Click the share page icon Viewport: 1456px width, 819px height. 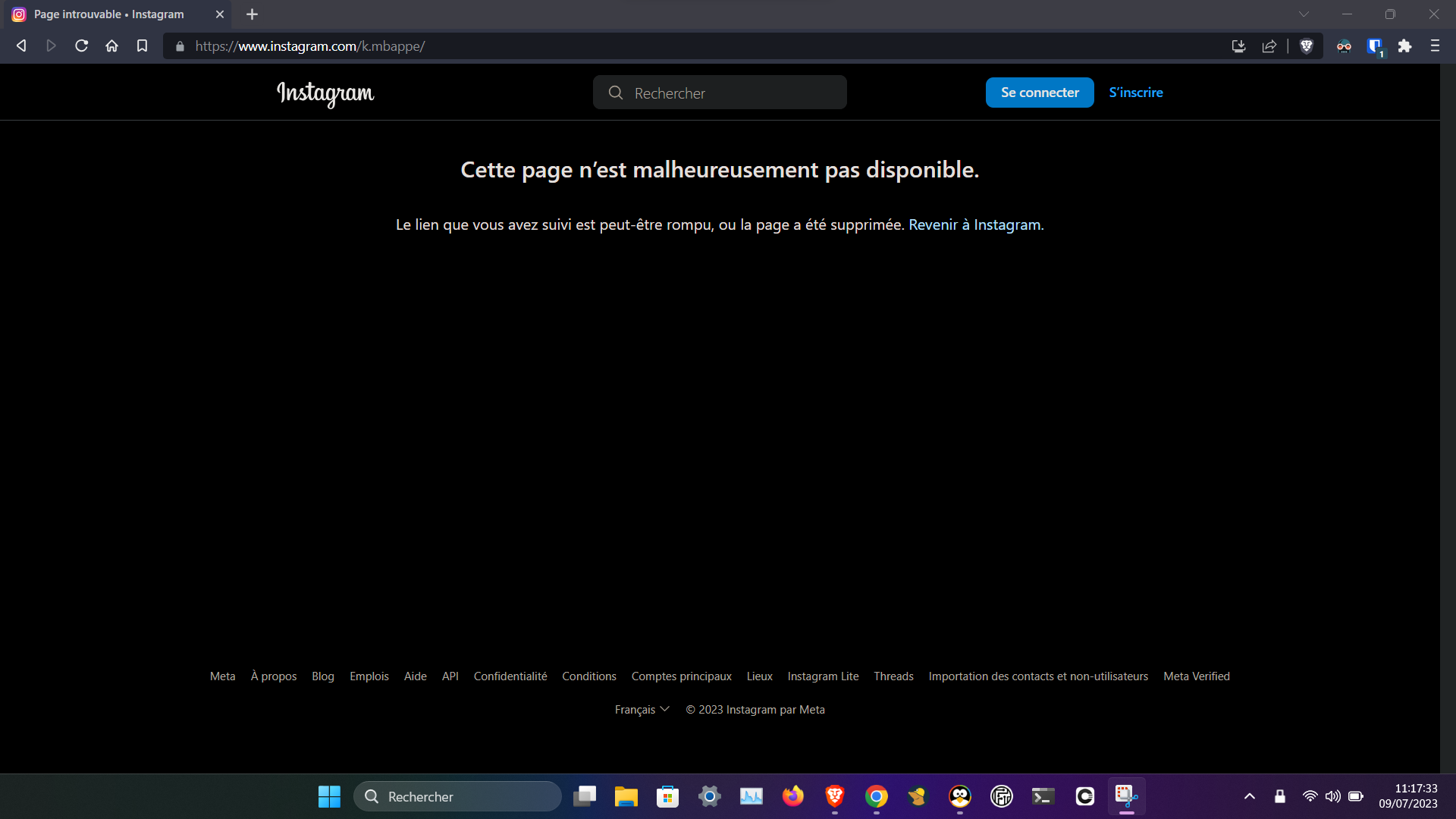tap(1269, 46)
